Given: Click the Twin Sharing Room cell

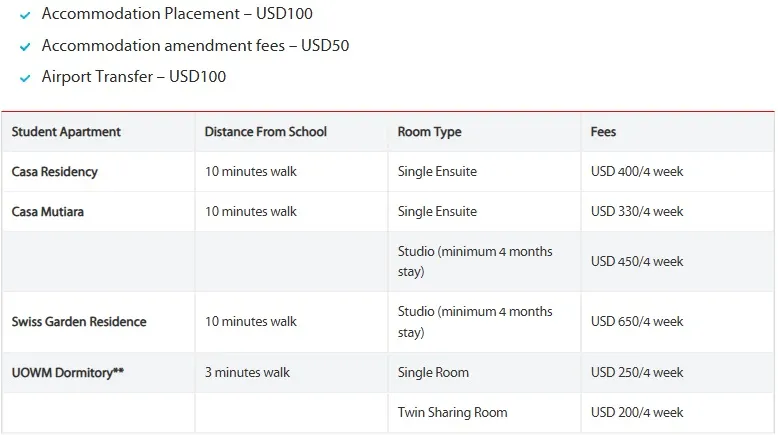Looking at the screenshot, I should pyautogui.click(x=452, y=413).
